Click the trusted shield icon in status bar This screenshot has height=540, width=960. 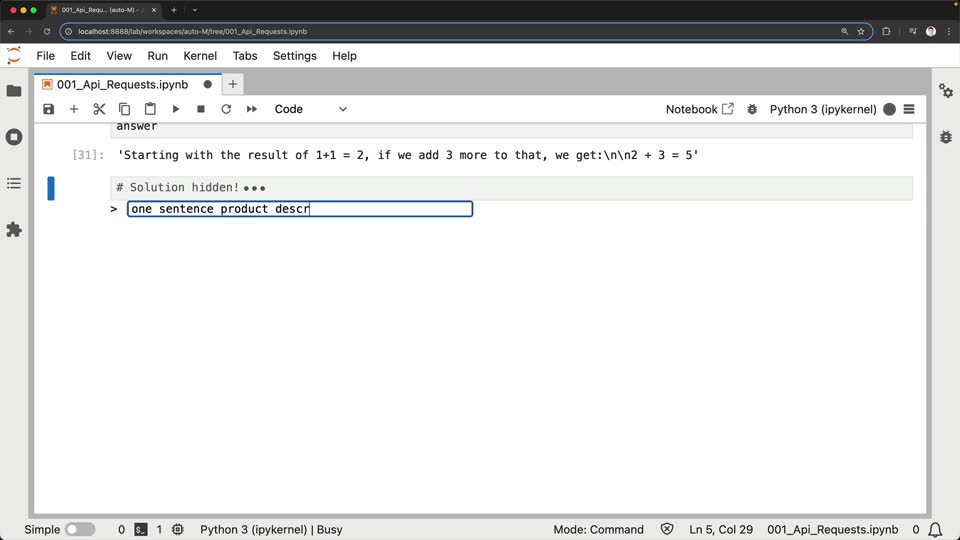[x=667, y=529]
